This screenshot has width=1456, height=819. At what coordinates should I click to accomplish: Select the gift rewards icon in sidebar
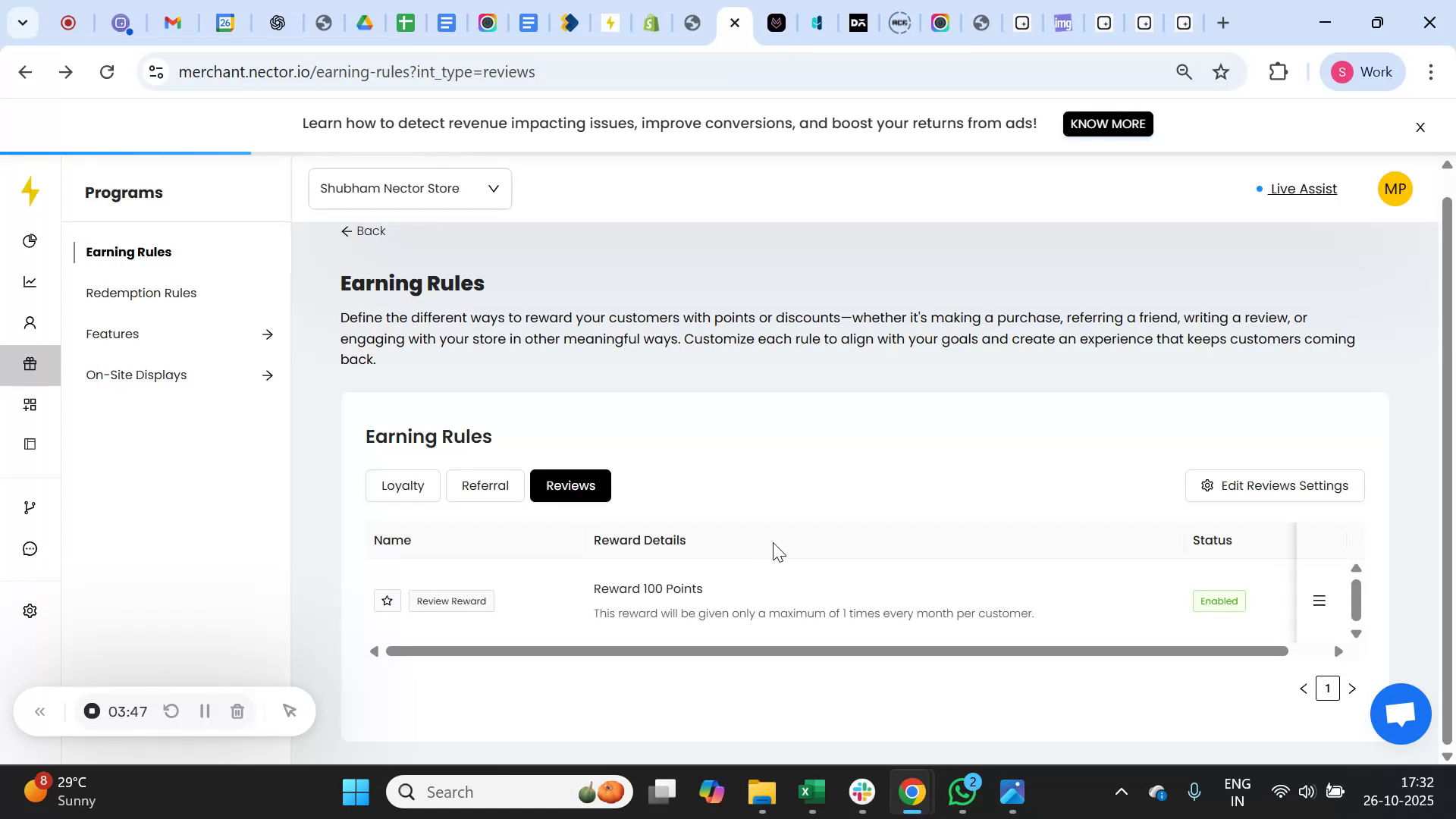(x=30, y=364)
